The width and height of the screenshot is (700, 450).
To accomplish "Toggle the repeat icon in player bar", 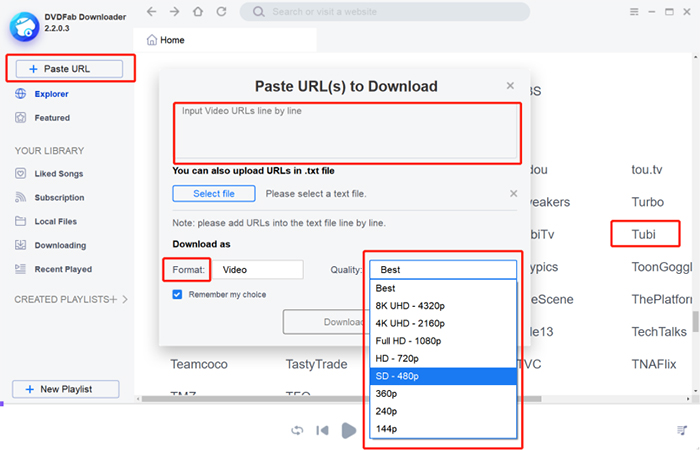I will [297, 430].
